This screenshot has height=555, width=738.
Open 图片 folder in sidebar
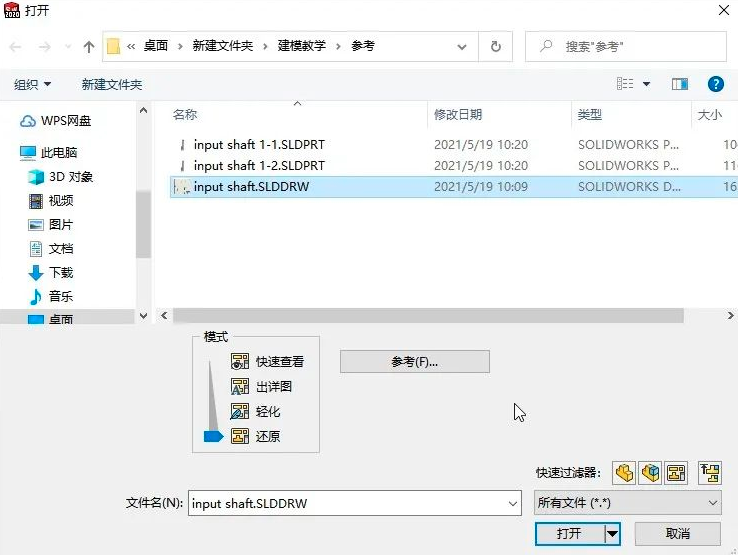(51, 225)
